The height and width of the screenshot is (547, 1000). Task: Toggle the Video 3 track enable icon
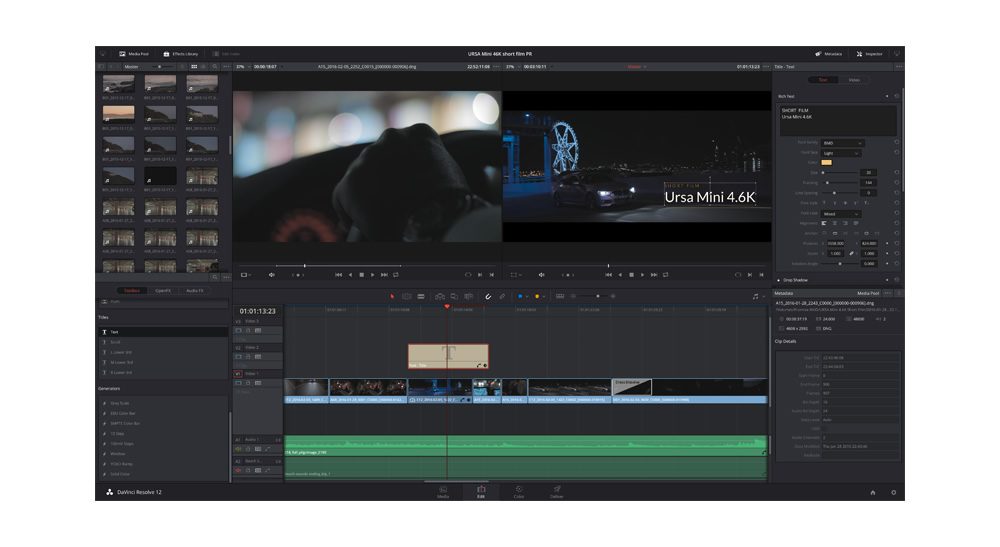tap(238, 330)
